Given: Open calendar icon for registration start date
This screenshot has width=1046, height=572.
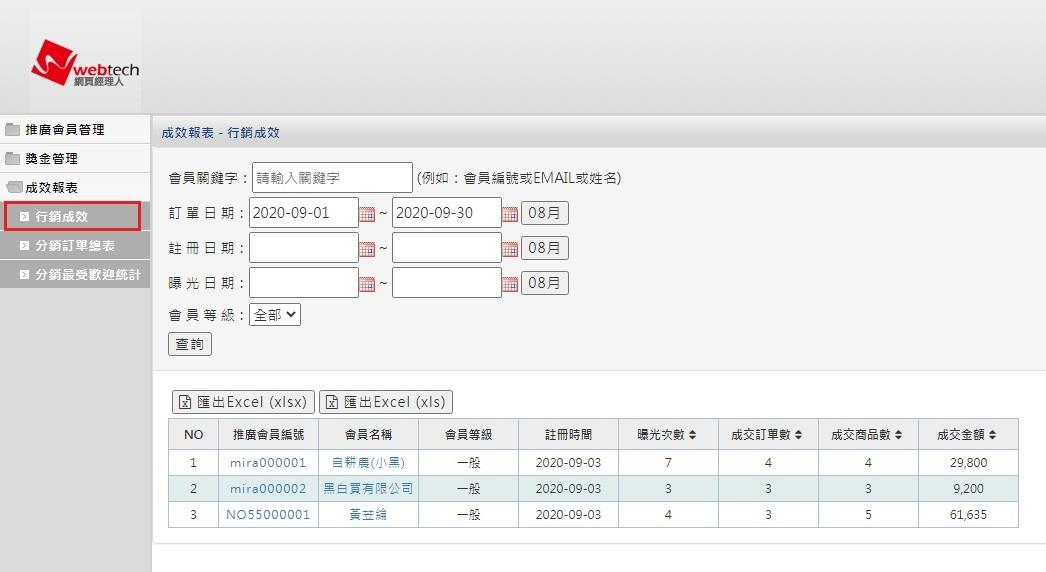Looking at the screenshot, I should [366, 248].
